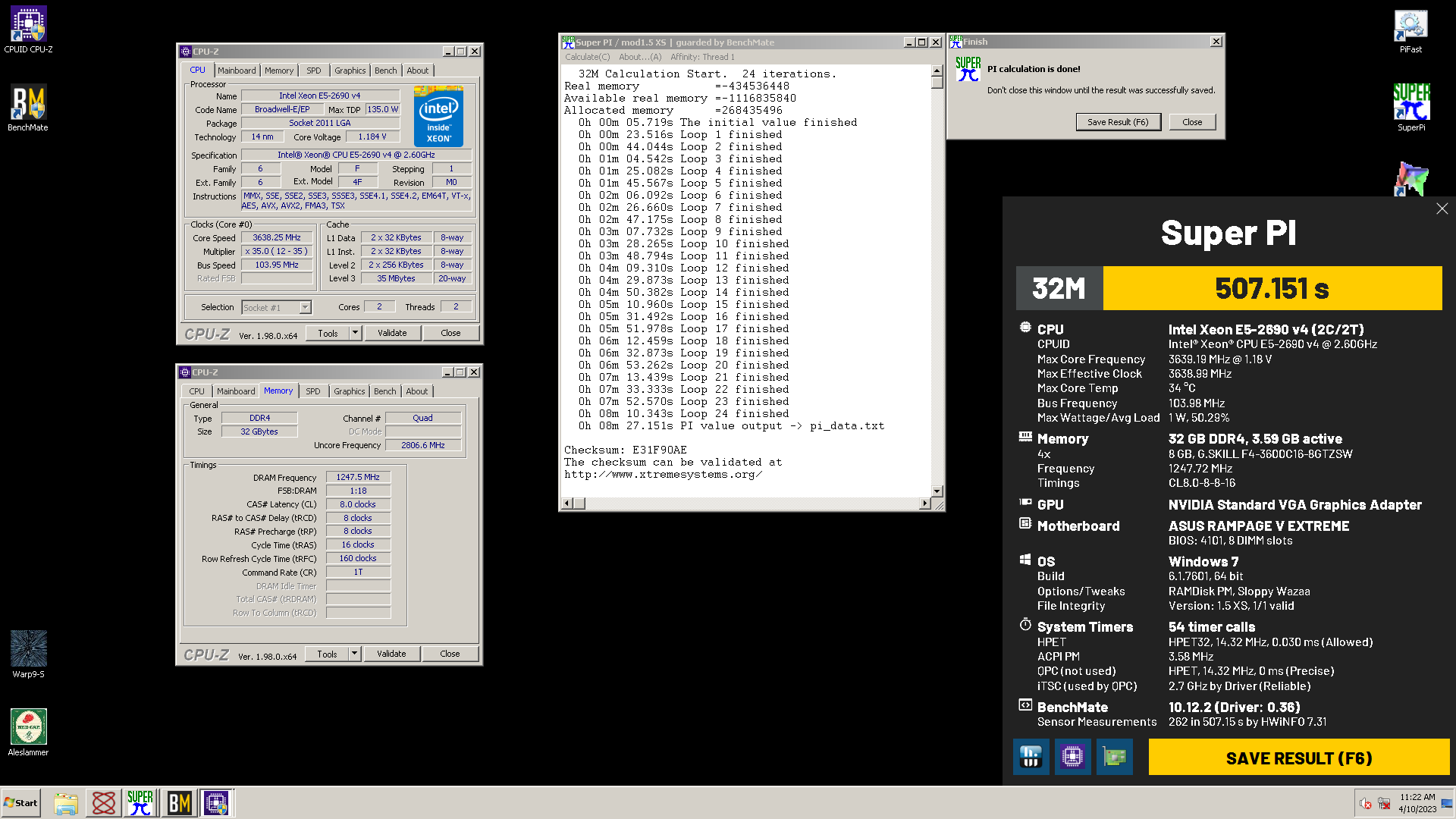Select the Bench tab in the top CPU-Z window
This screenshot has width=1456, height=819.
(386, 71)
